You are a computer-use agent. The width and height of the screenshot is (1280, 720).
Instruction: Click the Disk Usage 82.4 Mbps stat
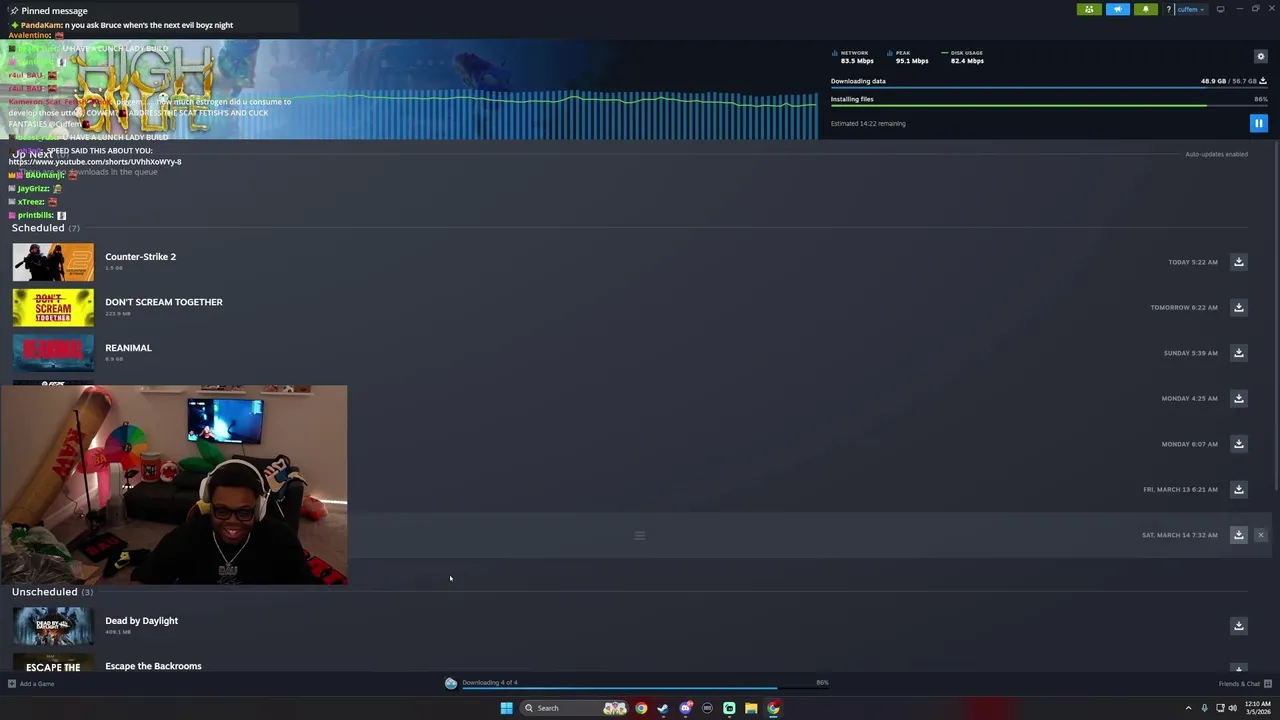(963, 57)
